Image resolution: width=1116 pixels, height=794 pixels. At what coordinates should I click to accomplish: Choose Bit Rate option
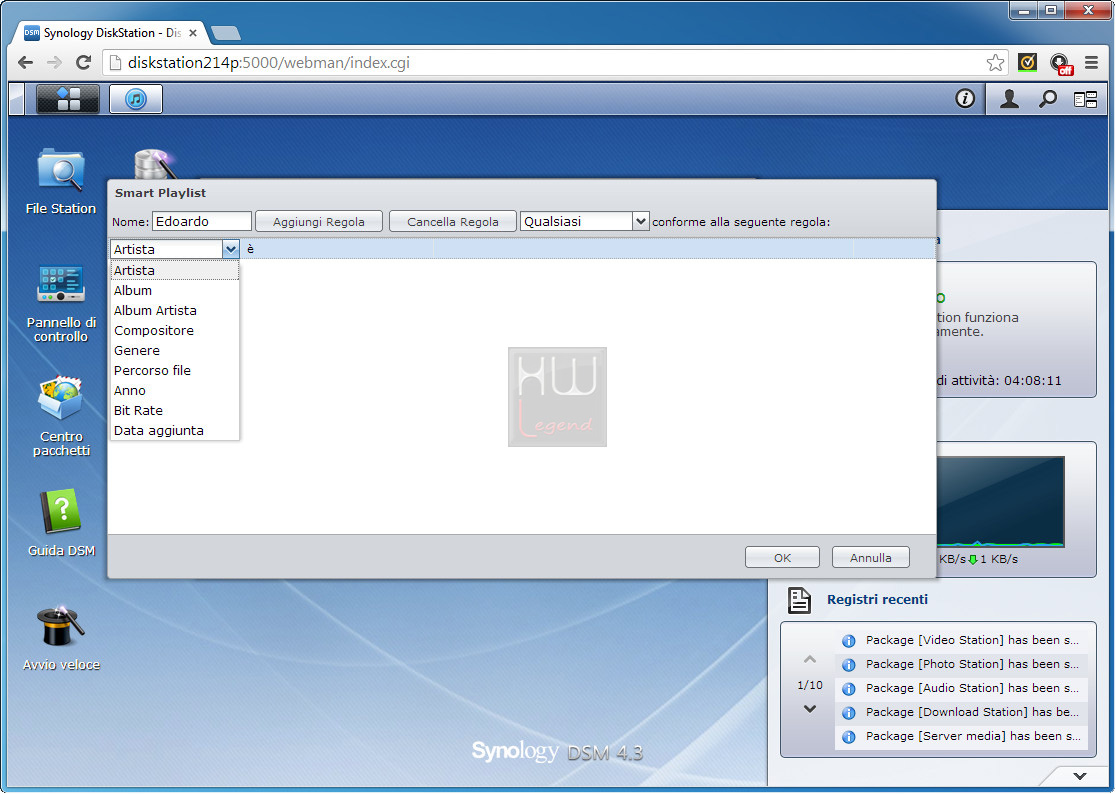click(174, 410)
